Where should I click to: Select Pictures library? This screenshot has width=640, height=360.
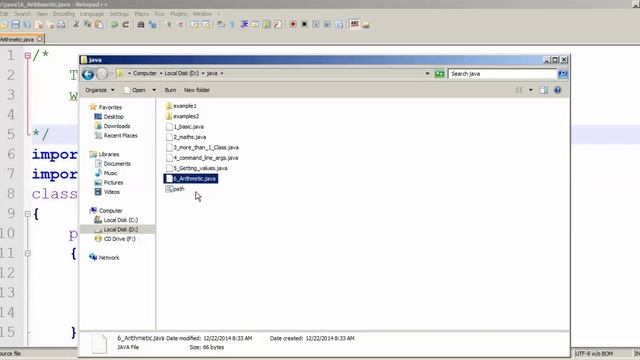(109, 182)
